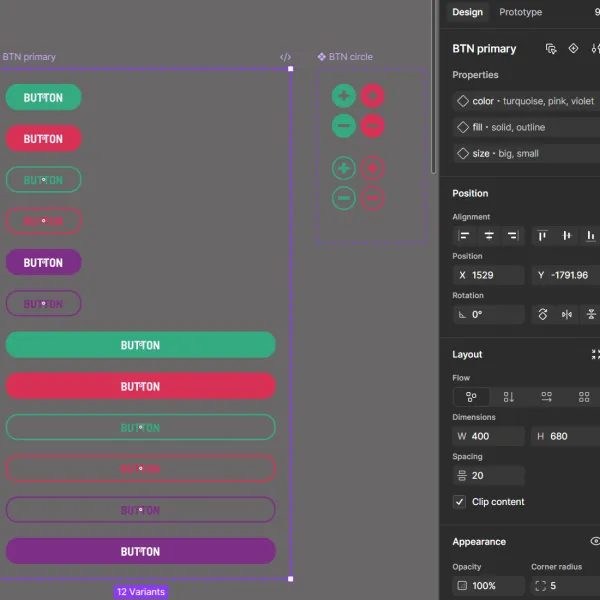Image resolution: width=600 pixels, height=600 pixels.
Task: Open the code view icon above BTN primary
Action: click(x=285, y=57)
